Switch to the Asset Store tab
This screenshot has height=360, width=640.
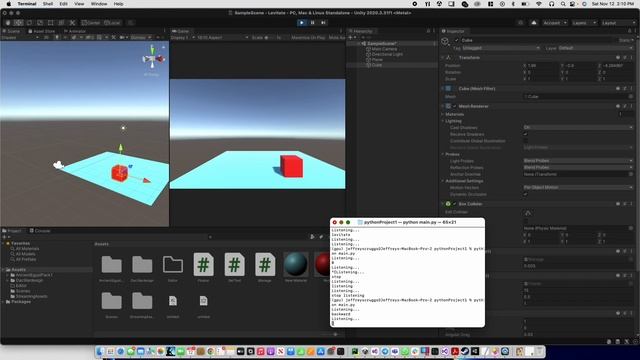pyautogui.click(x=42, y=31)
